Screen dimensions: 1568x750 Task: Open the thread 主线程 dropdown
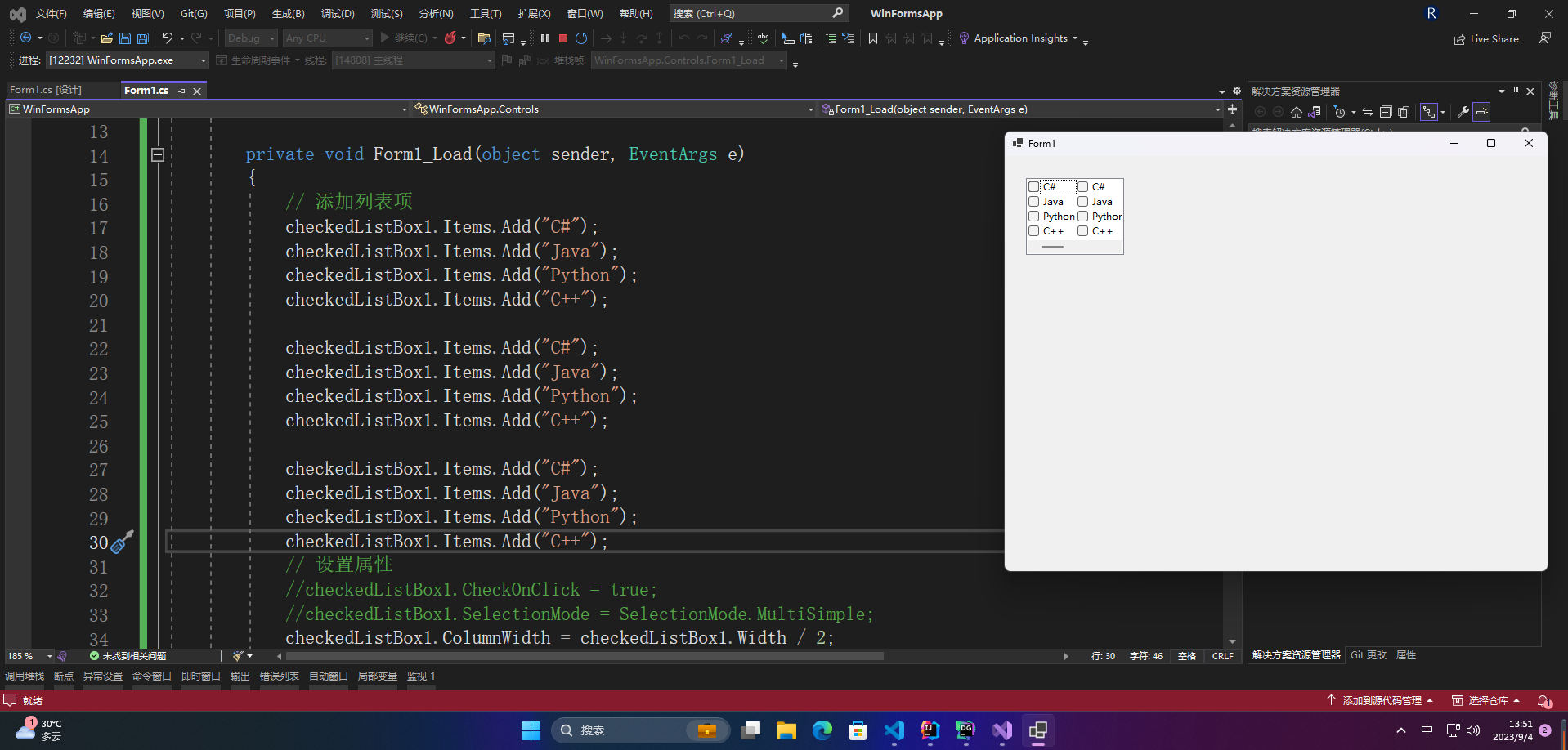tap(414, 60)
